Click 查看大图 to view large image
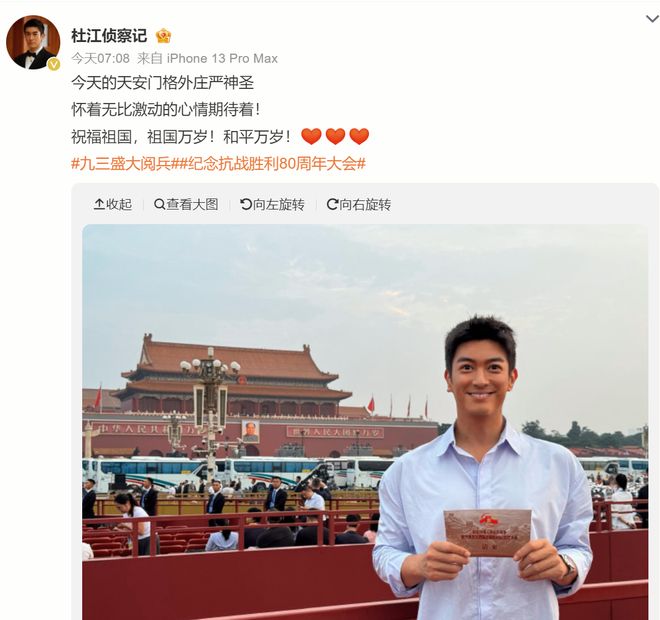This screenshot has height=620, width=660. pos(186,205)
